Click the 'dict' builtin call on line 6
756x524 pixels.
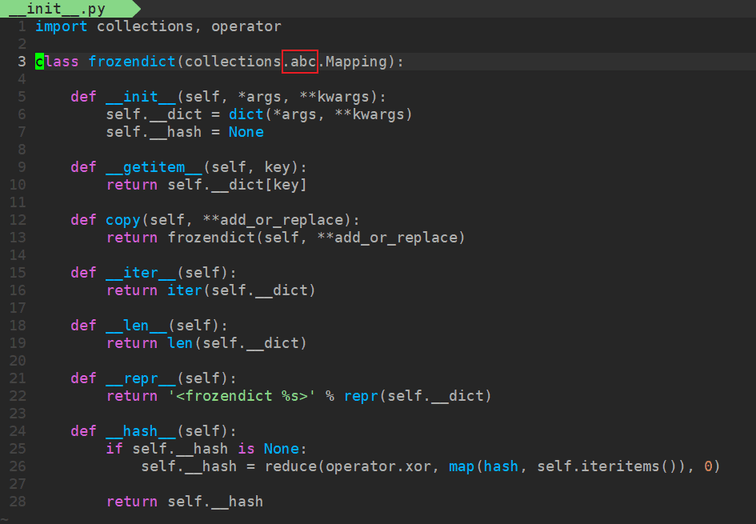point(246,114)
